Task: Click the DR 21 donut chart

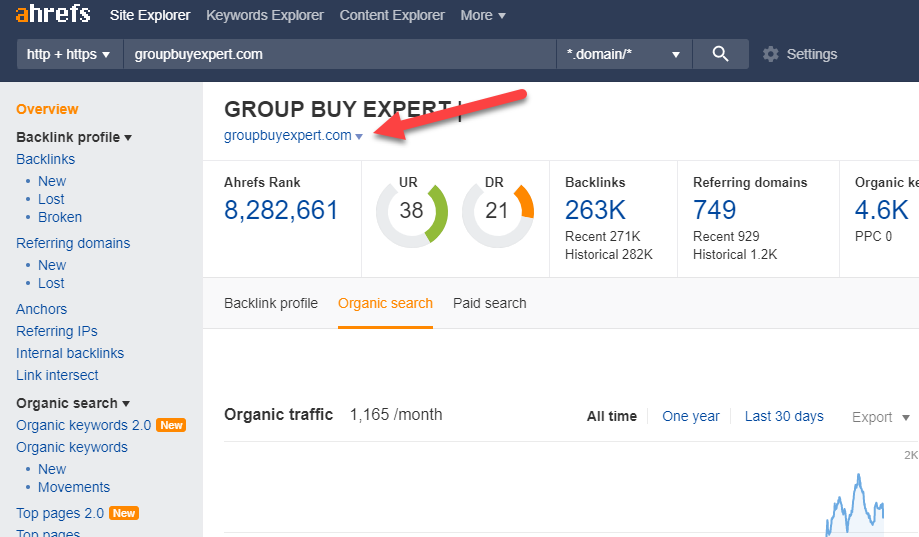Action: point(497,211)
